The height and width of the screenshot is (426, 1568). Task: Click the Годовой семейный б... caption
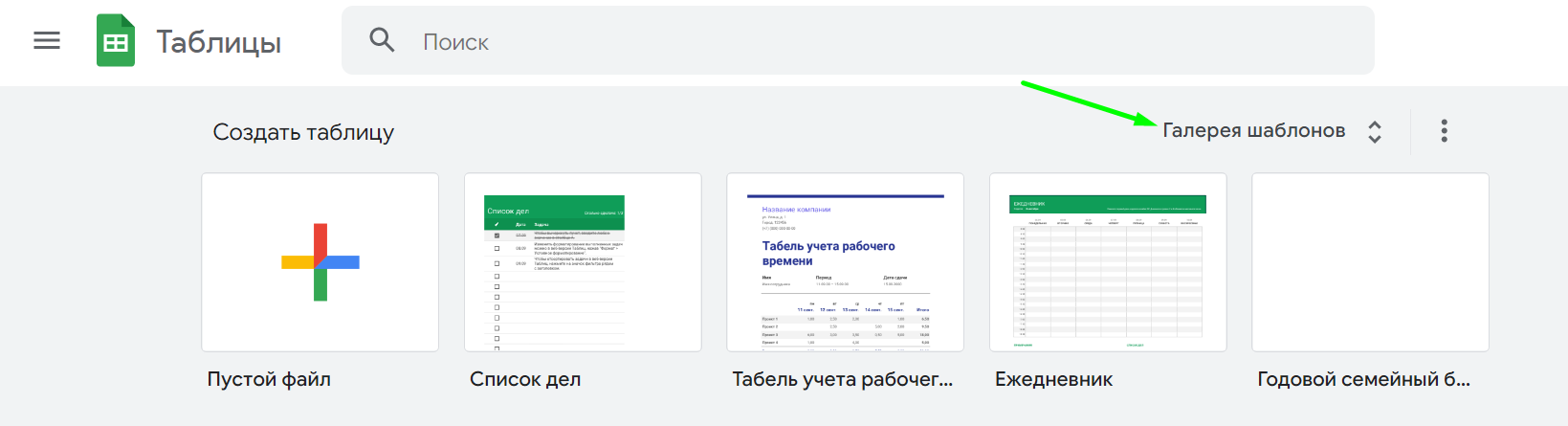click(x=1364, y=379)
